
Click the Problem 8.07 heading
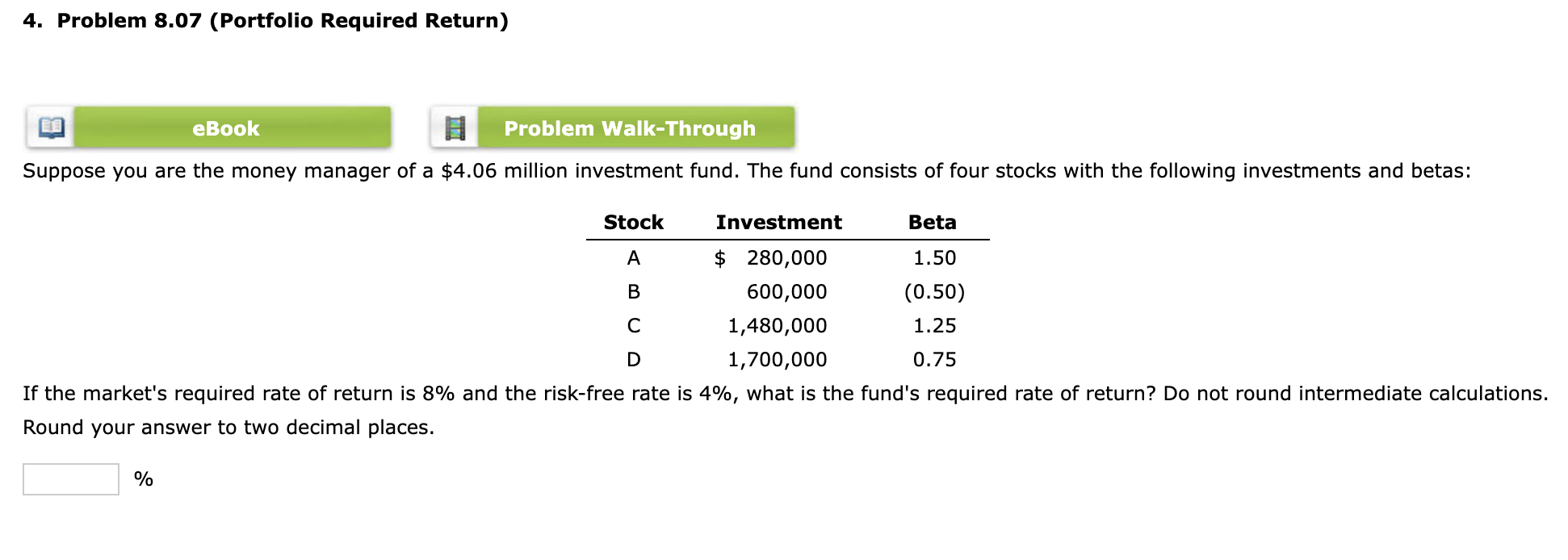click(x=266, y=20)
